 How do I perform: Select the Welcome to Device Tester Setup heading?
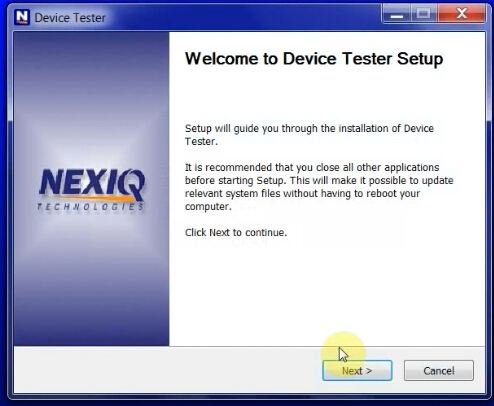314,59
